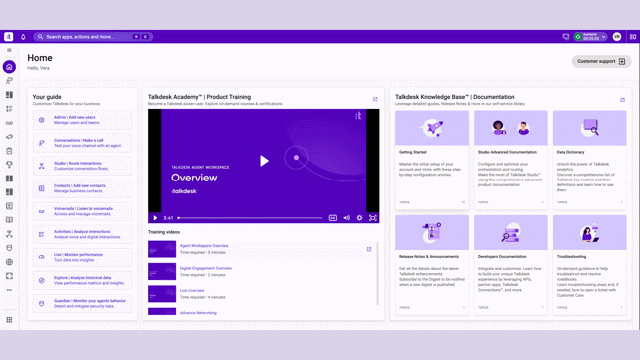This screenshot has height=360, width=640.
Task: Open Knowledge Base external link icon
Action: point(622,100)
